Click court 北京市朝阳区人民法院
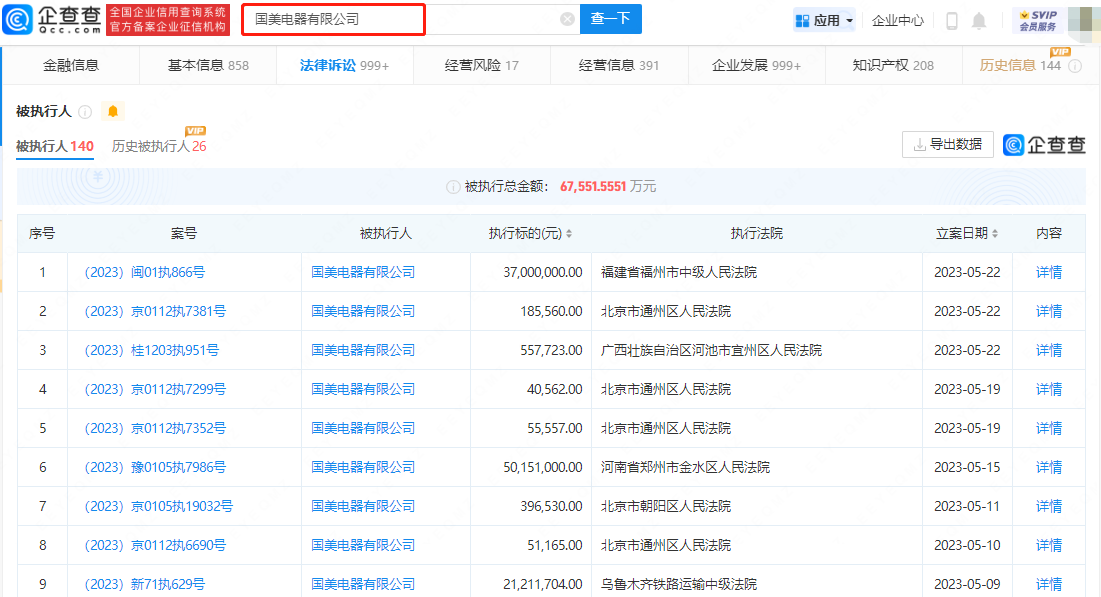This screenshot has height=597, width=1101. pyautogui.click(x=666, y=506)
